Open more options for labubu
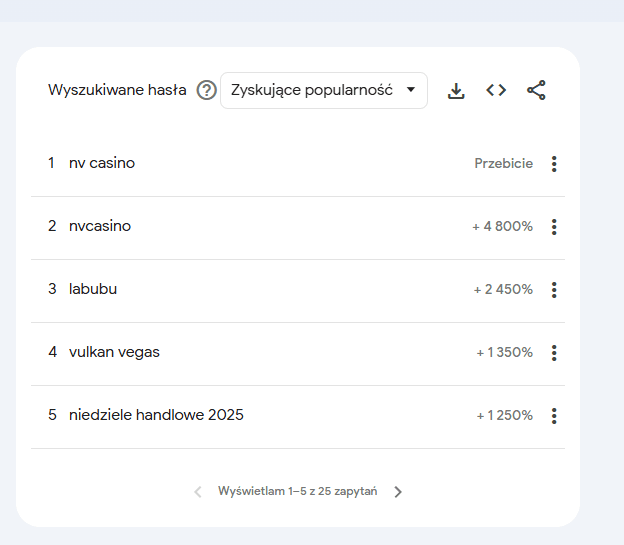624x545 pixels. pos(554,290)
